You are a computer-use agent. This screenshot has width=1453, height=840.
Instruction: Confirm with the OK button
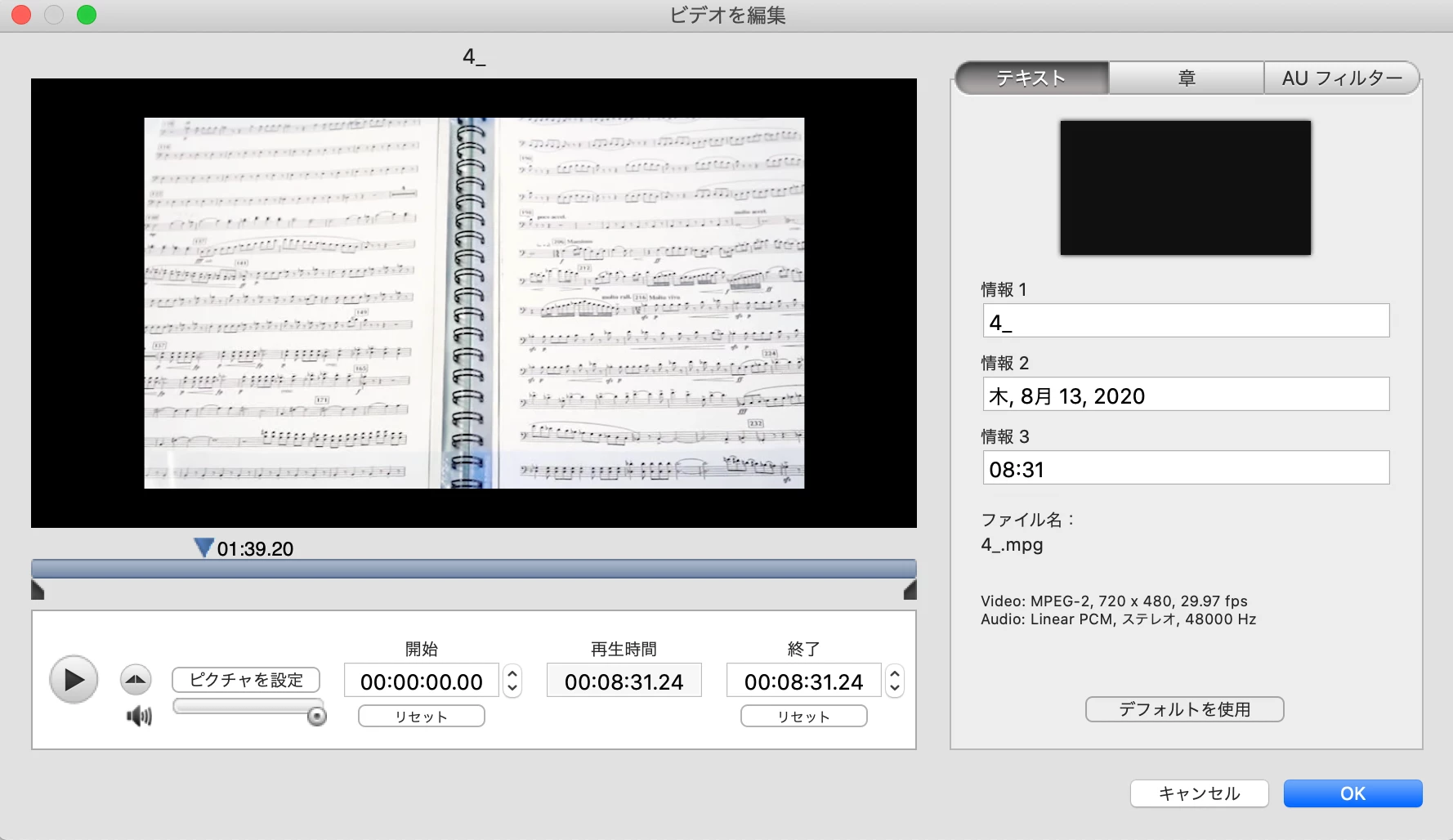(1352, 793)
